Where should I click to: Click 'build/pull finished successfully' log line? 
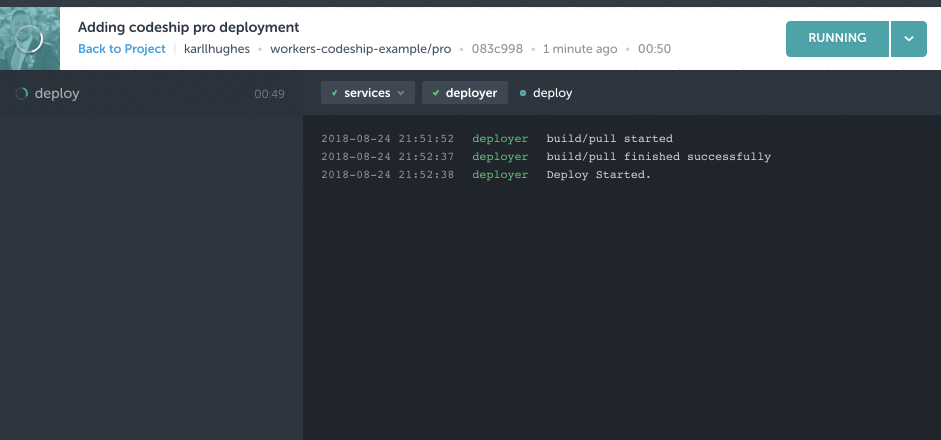point(658,157)
